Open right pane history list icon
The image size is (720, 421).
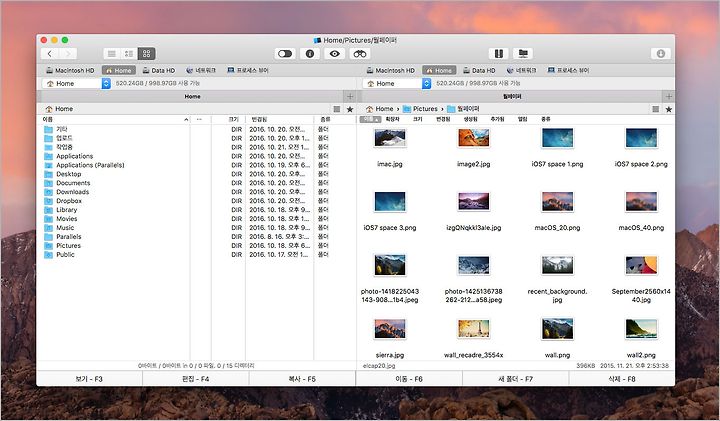(656, 109)
